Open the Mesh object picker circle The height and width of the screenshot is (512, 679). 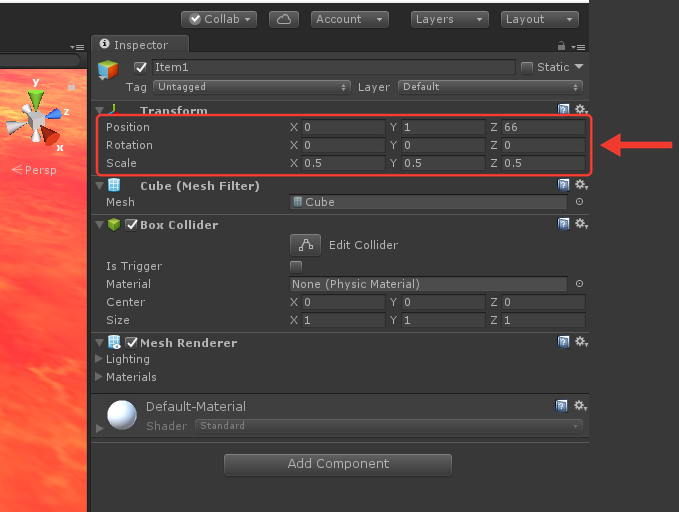click(x=579, y=202)
